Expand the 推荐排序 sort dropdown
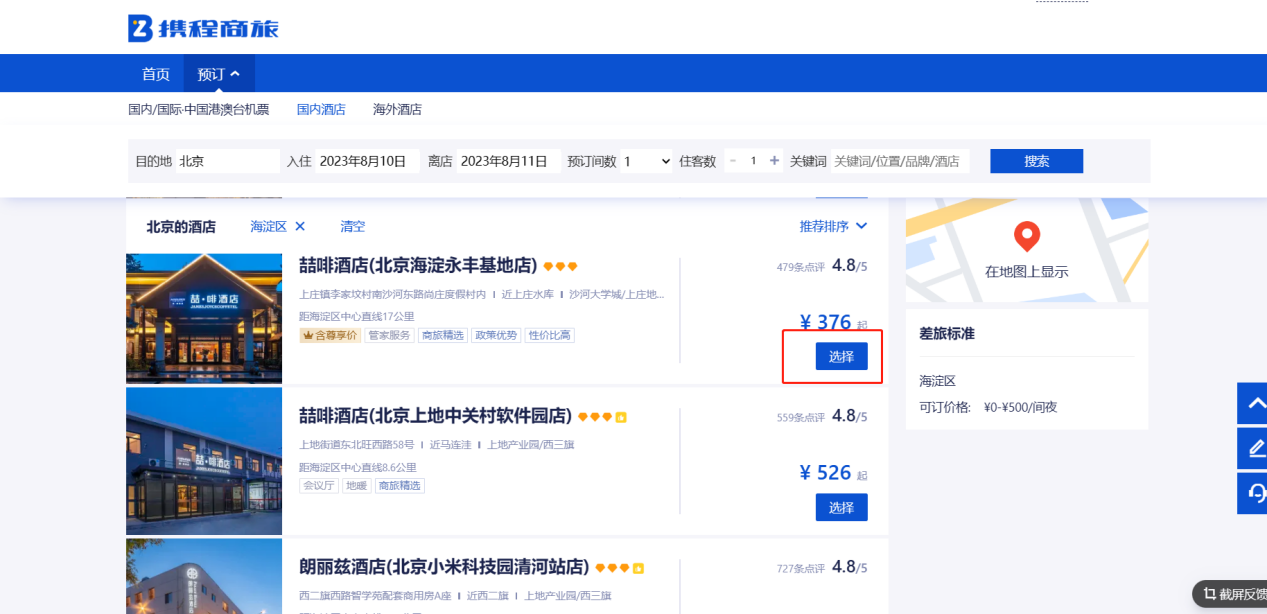 tap(833, 227)
